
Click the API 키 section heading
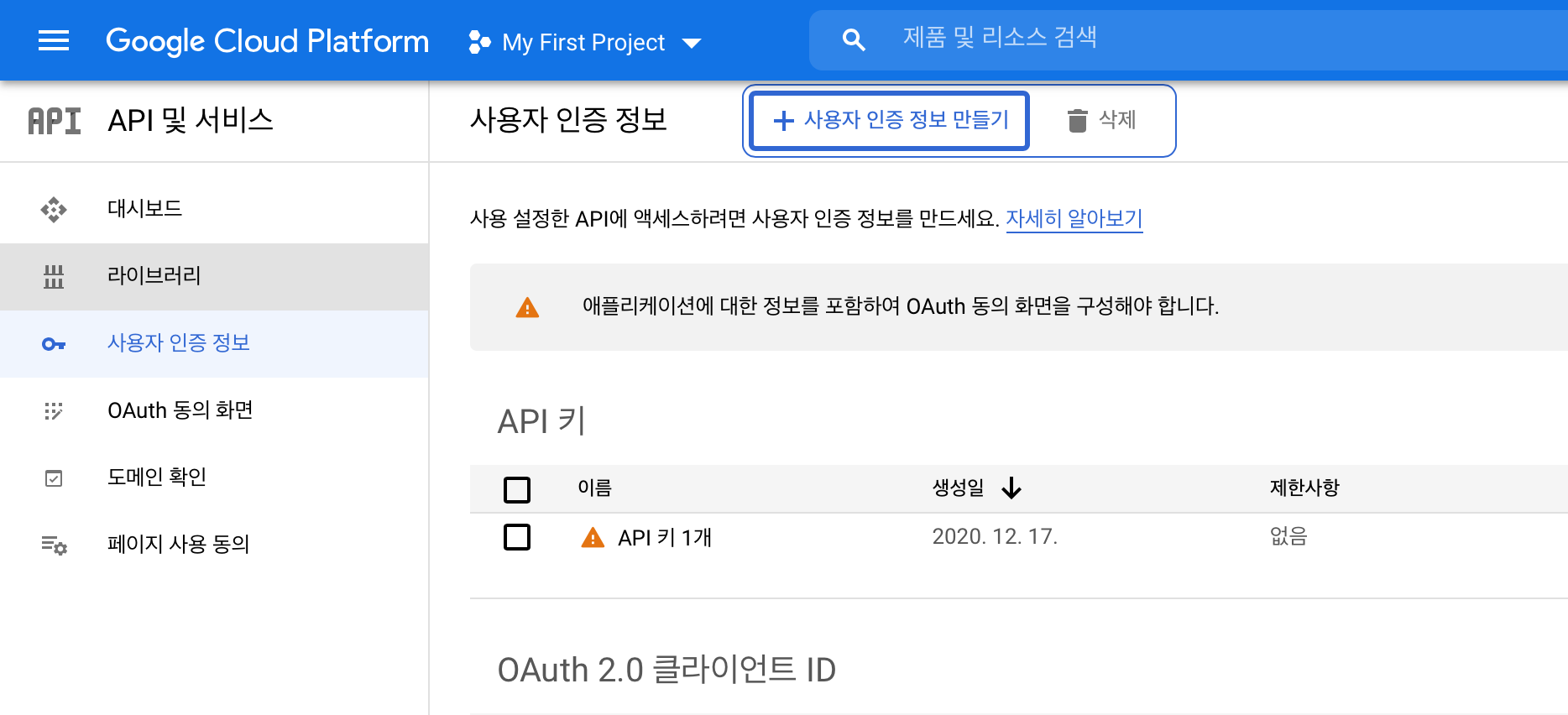(x=541, y=421)
